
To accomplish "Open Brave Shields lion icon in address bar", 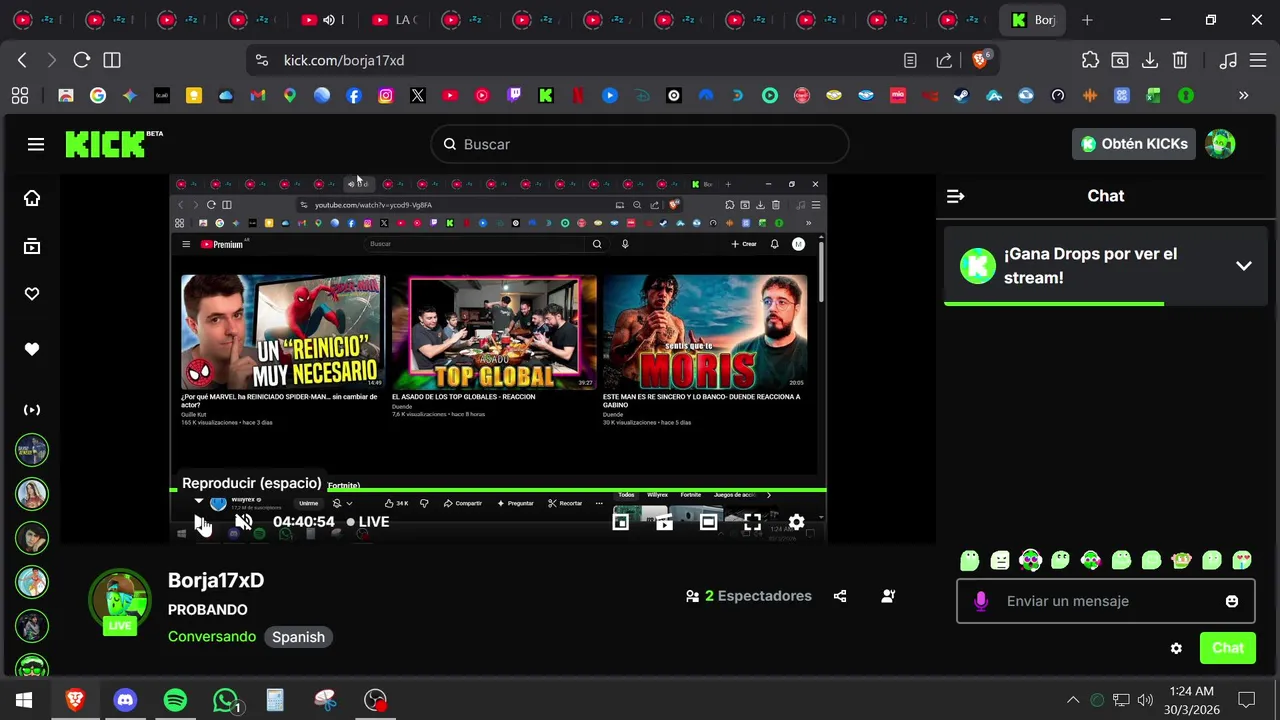I will 981,60.
